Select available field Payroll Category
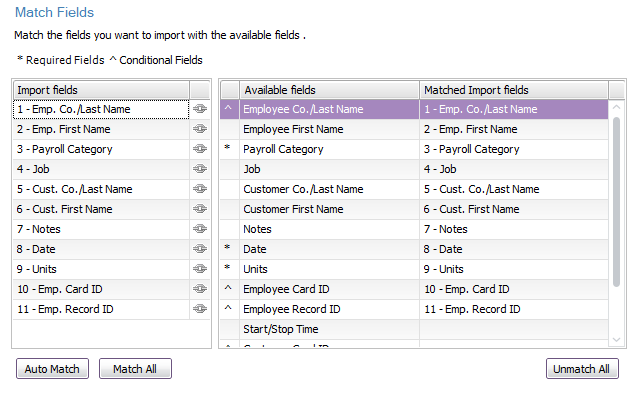The image size is (639, 397). click(x=329, y=149)
